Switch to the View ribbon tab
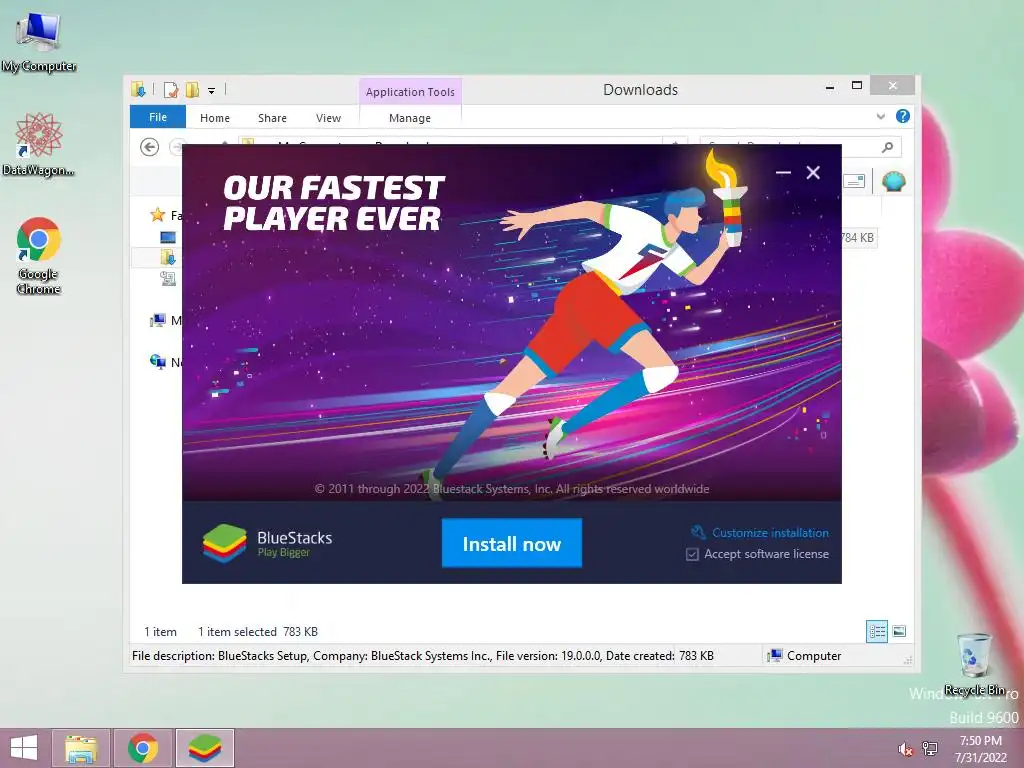 (x=328, y=118)
